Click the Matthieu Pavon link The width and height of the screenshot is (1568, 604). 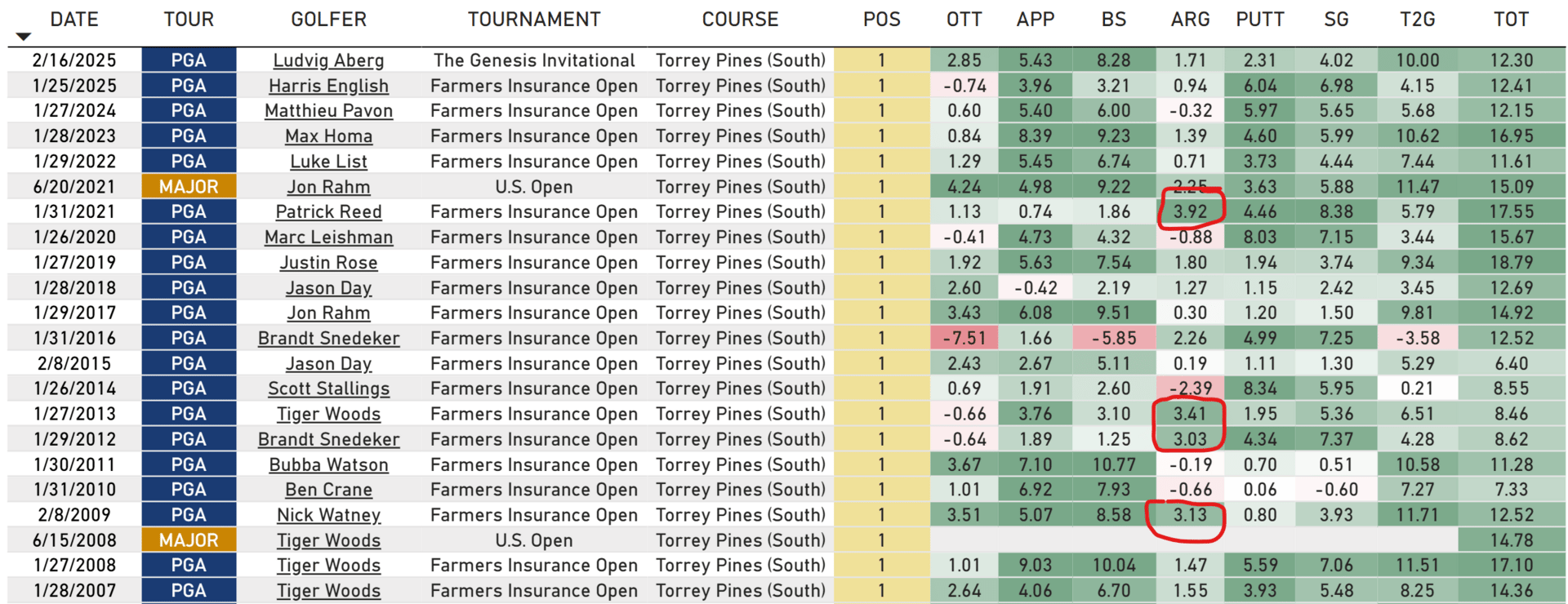[x=328, y=111]
